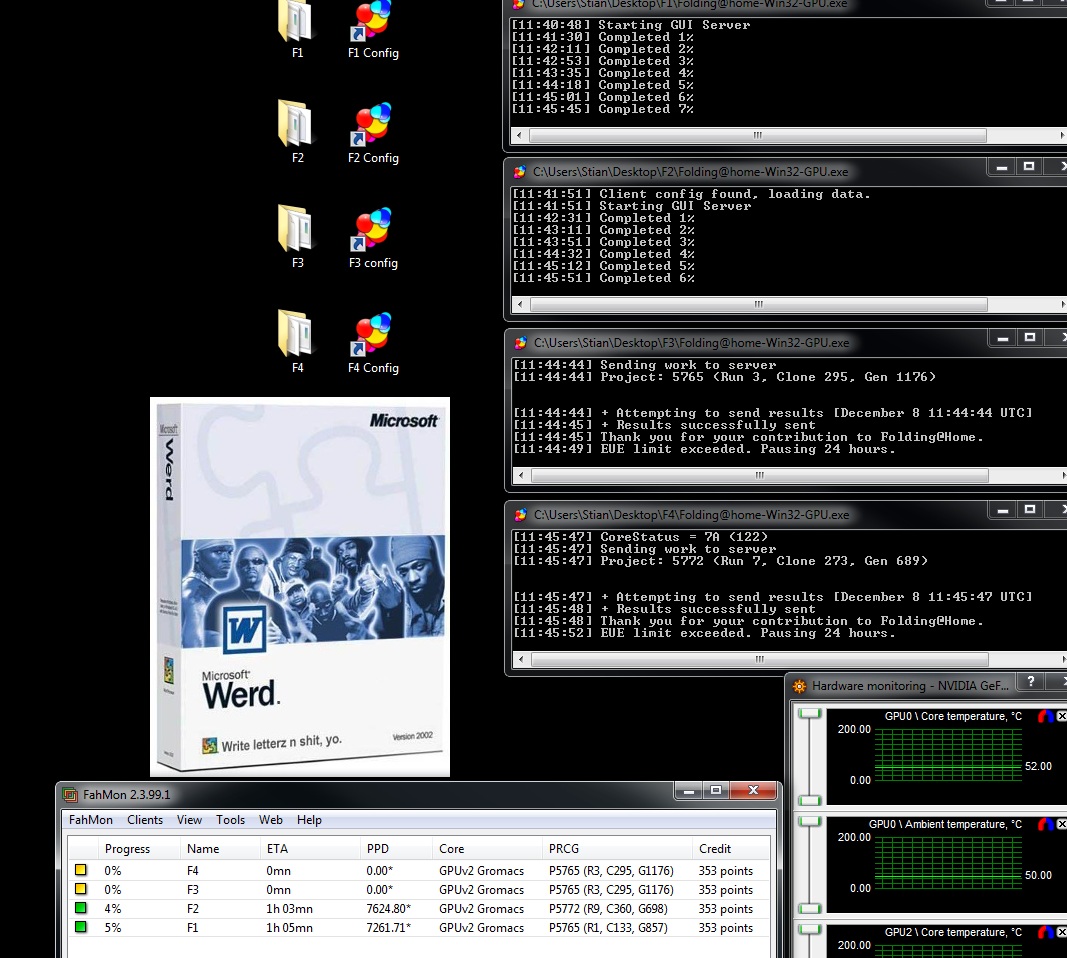The height and width of the screenshot is (958, 1067).
Task: Click the GPU2 Core temperature magnet icon
Action: pyautogui.click(x=1045, y=932)
